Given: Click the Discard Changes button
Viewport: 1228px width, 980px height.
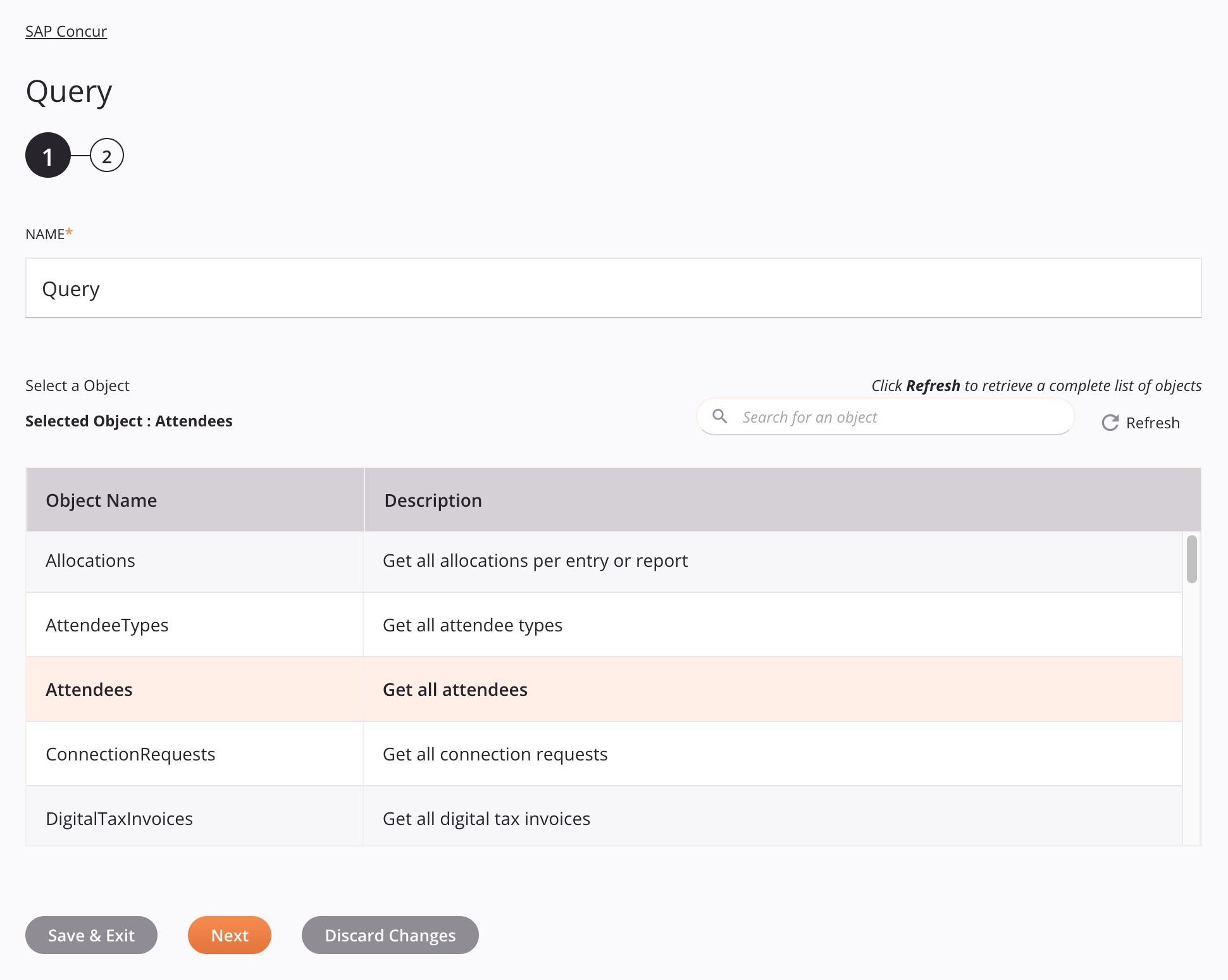Looking at the screenshot, I should [390, 935].
